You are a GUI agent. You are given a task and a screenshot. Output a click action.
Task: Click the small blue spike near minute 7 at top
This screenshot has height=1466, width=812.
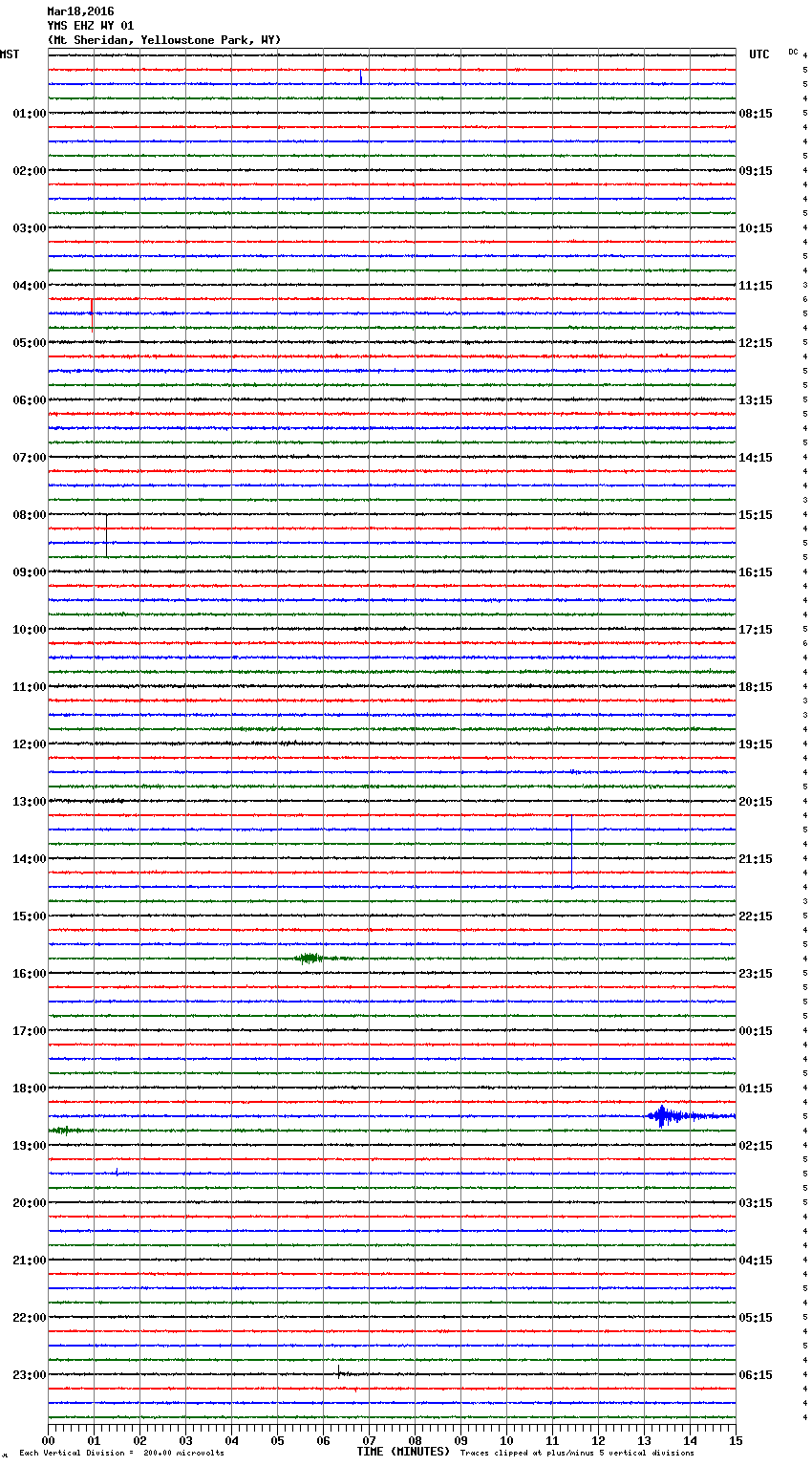tap(361, 78)
